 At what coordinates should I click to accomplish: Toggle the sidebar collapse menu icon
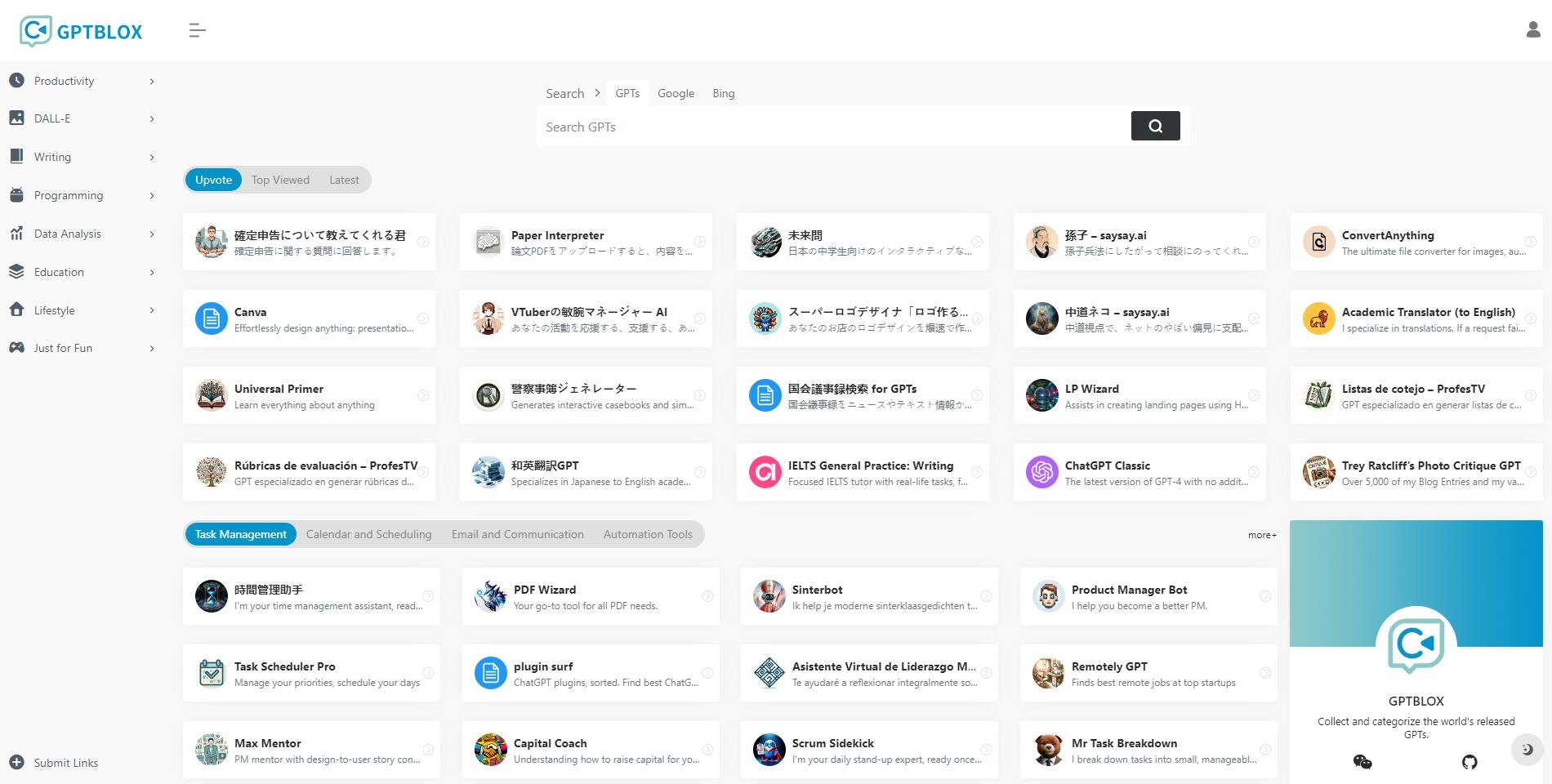tap(197, 31)
